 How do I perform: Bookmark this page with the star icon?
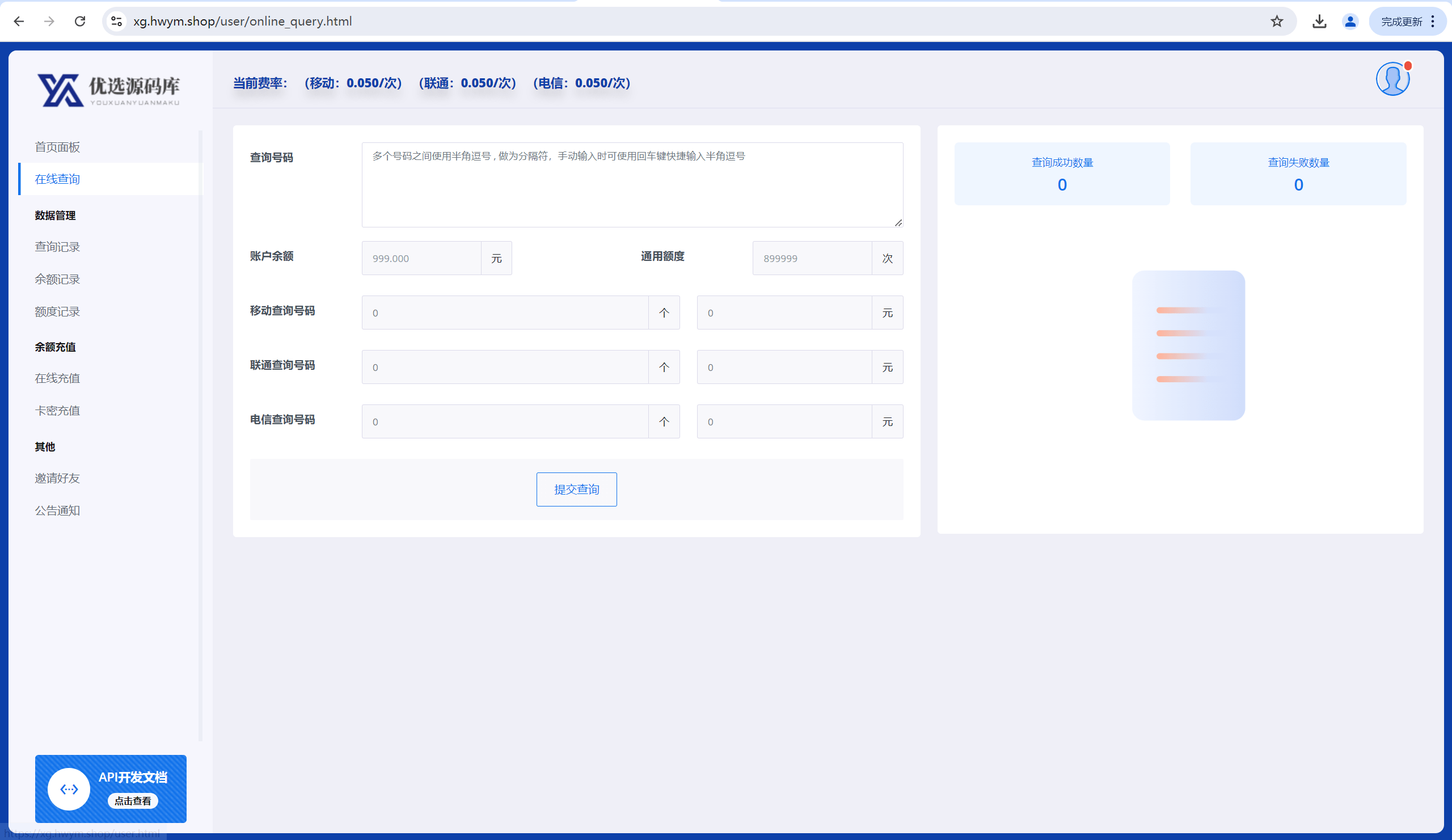(x=1277, y=22)
